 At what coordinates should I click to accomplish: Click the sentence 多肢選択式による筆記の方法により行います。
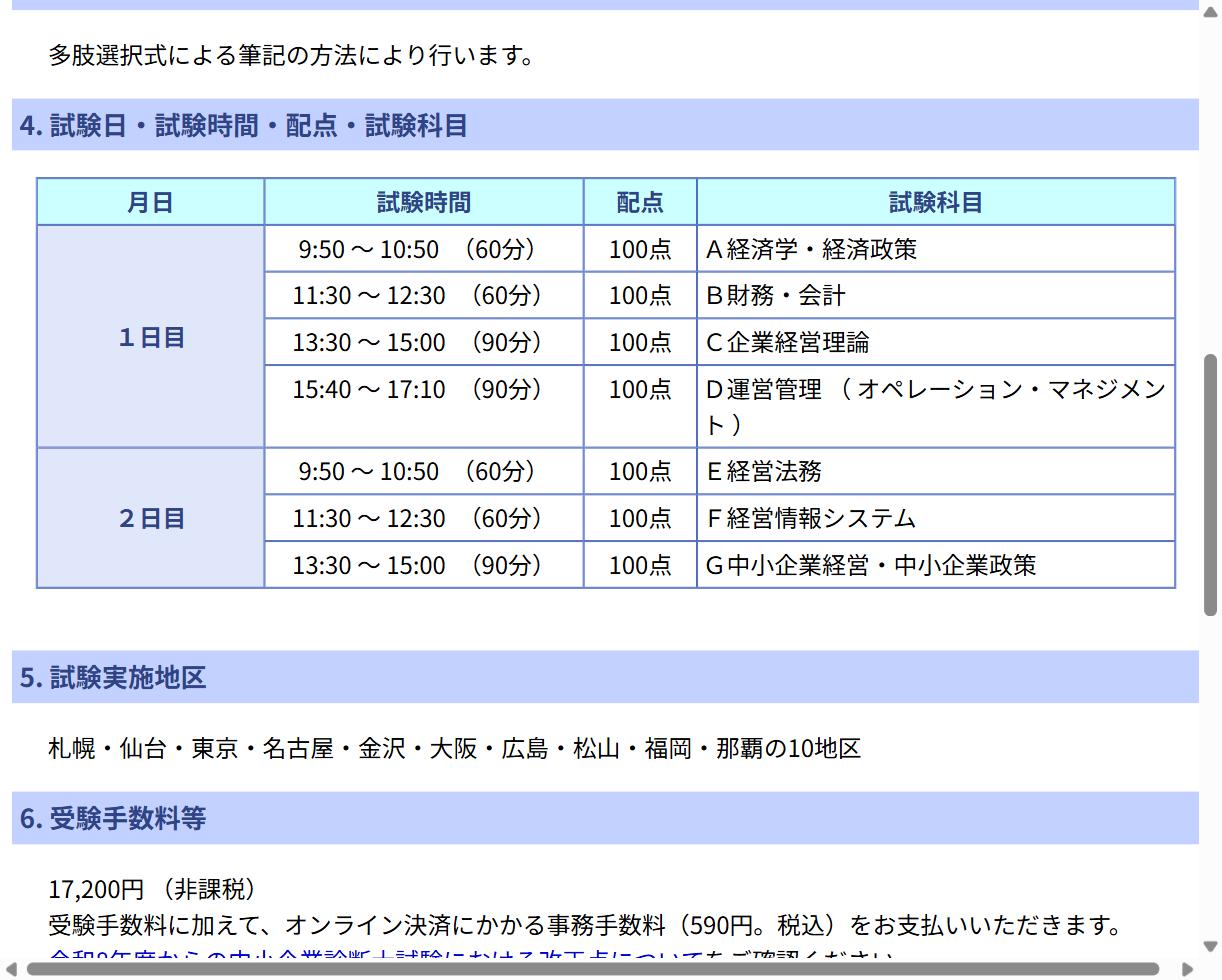click(x=292, y=55)
